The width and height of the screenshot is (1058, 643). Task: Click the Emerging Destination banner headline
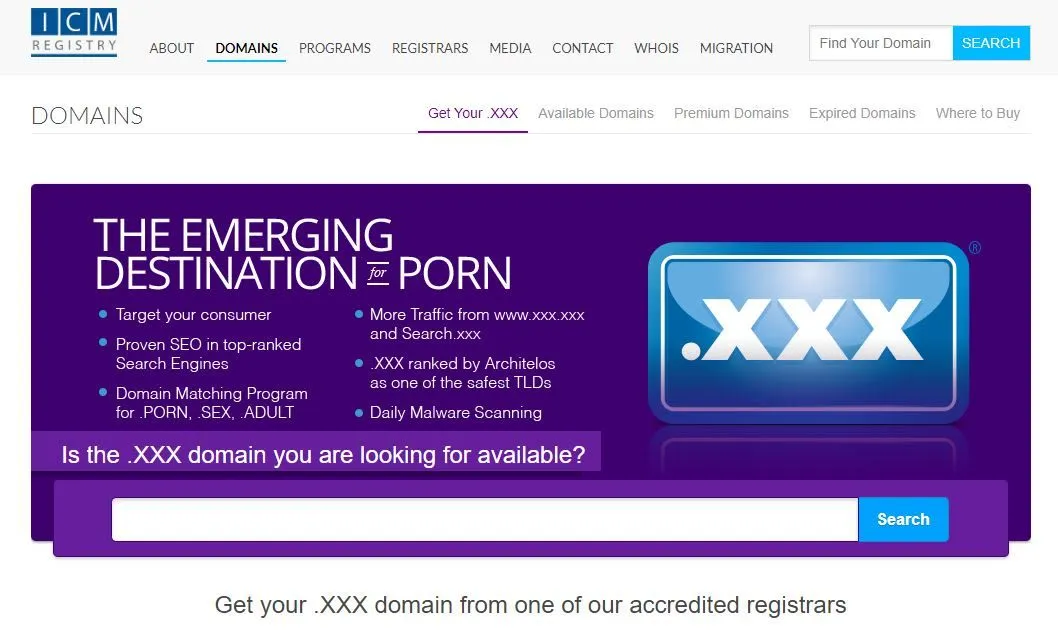click(x=302, y=254)
